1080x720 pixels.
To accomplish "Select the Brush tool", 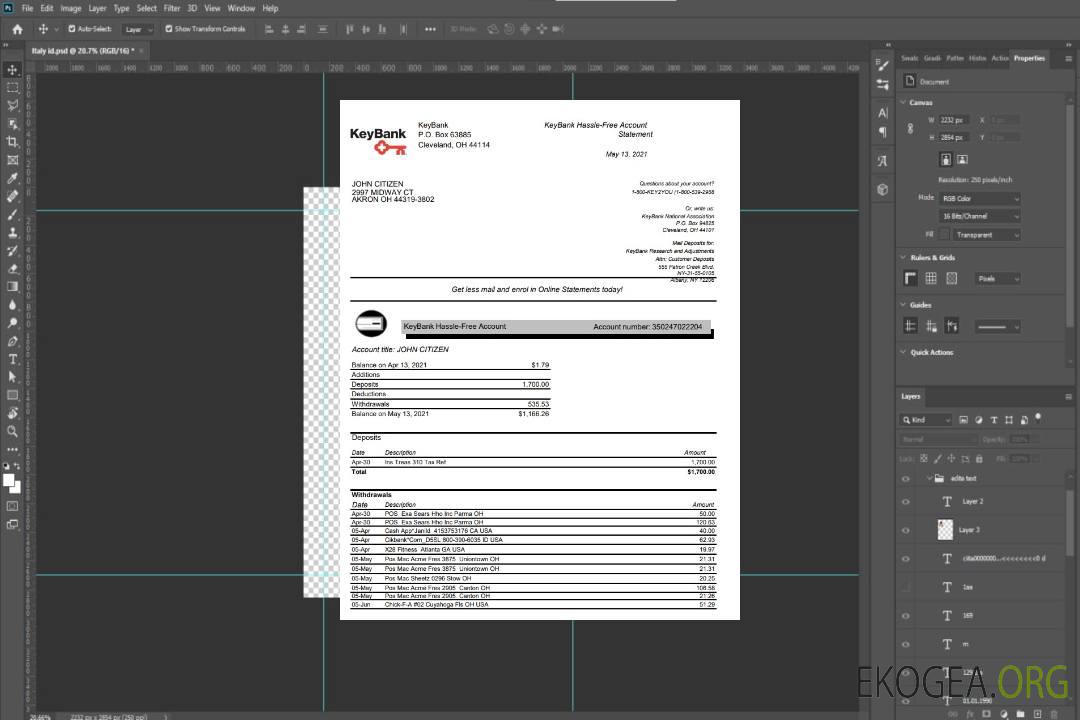I will tap(12, 214).
